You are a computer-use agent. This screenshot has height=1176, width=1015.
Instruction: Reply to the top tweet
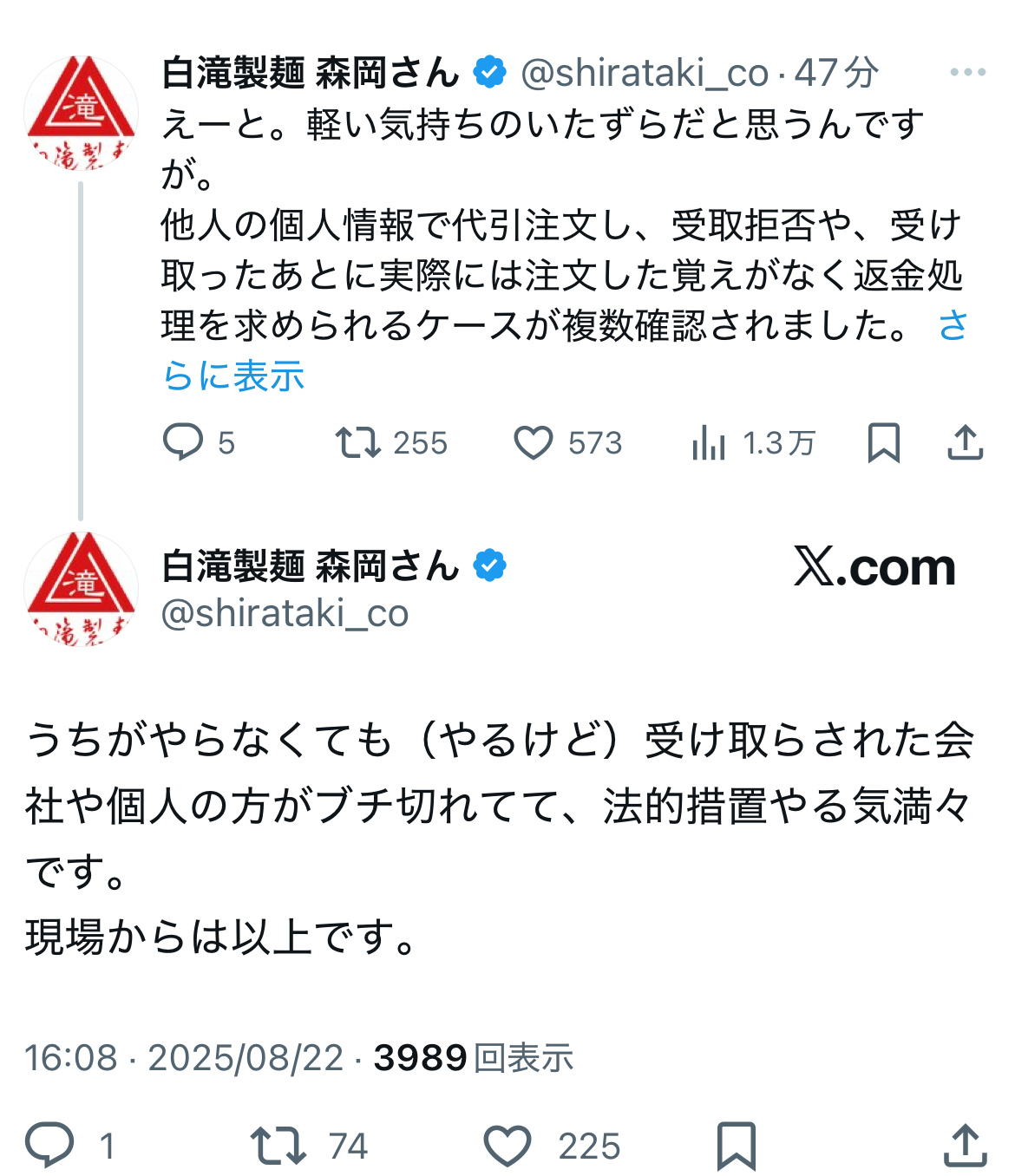(183, 442)
